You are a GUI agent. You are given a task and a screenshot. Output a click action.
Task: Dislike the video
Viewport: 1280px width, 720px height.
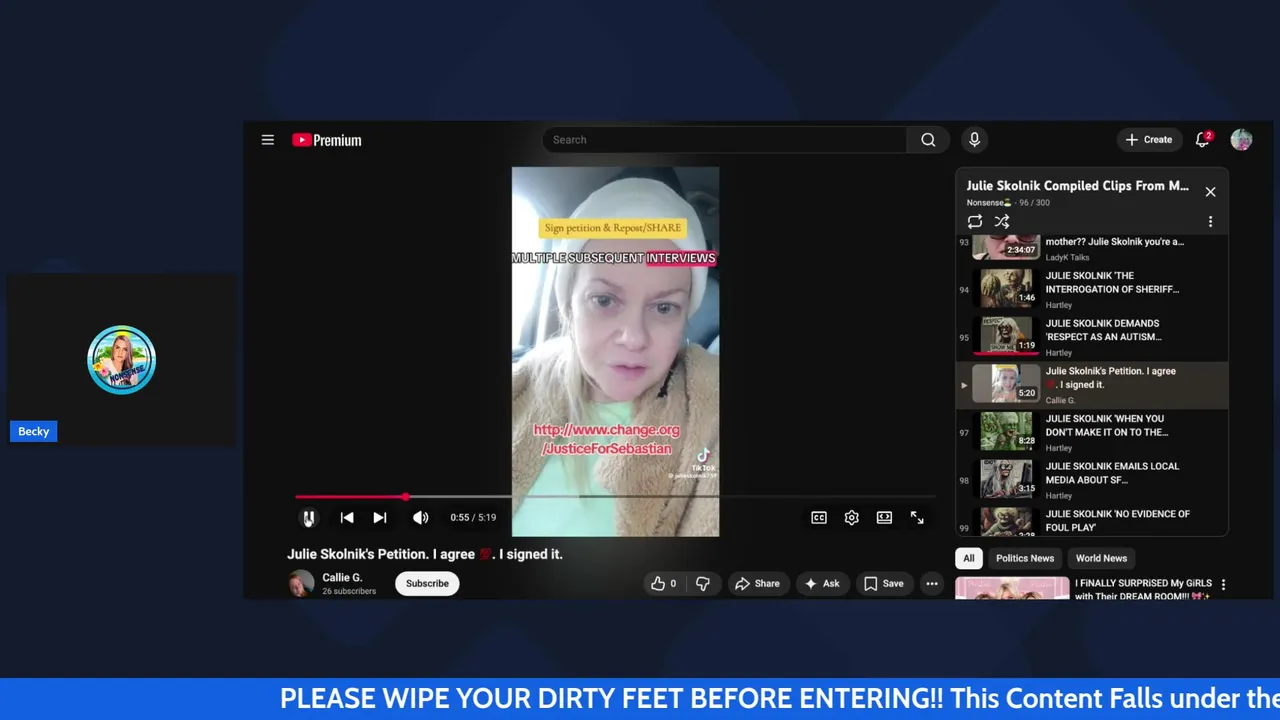(703, 584)
